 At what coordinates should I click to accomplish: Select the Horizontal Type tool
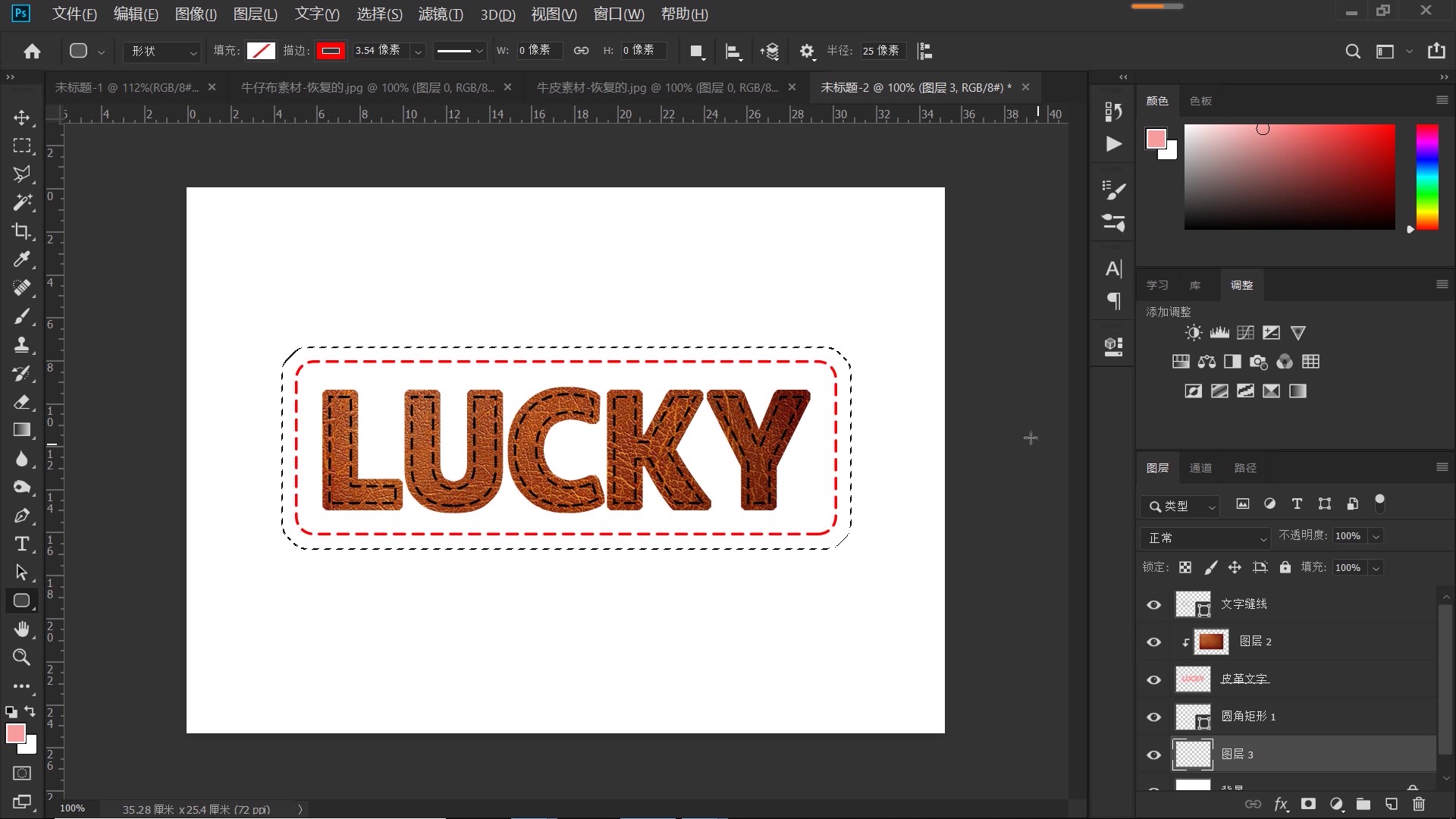(x=22, y=544)
